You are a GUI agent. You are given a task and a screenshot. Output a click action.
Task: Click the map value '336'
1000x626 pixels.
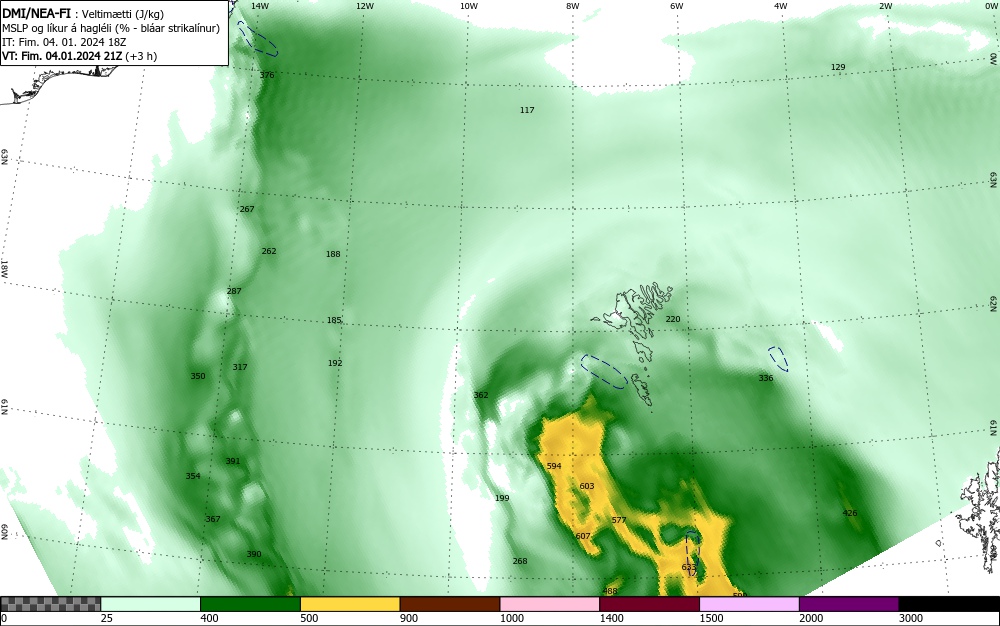click(x=765, y=378)
